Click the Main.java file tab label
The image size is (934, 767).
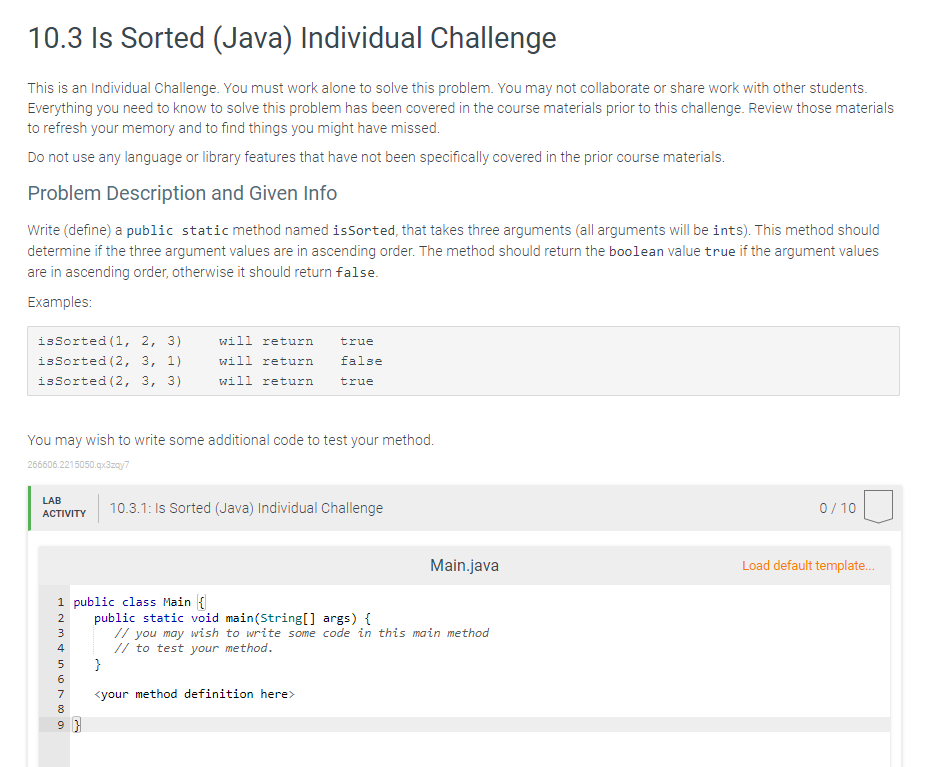click(x=463, y=565)
